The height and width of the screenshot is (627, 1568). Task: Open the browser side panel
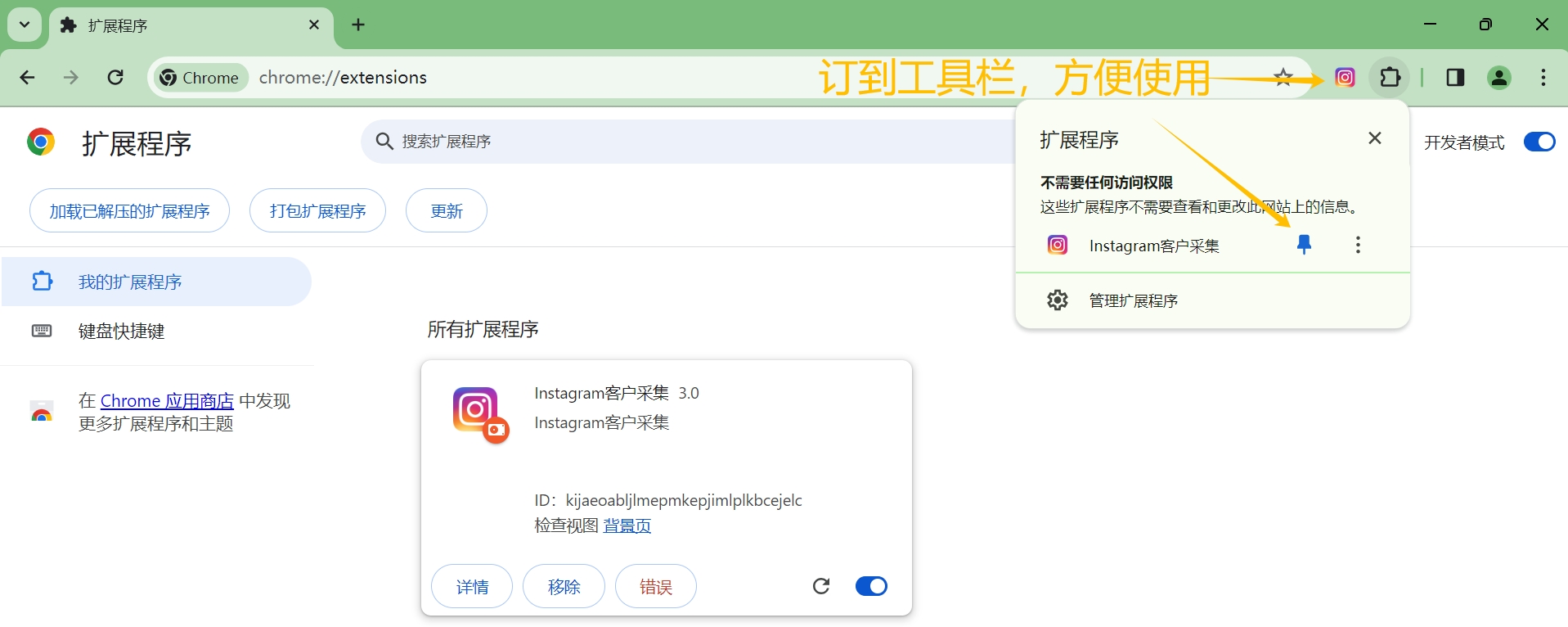pos(1455,78)
